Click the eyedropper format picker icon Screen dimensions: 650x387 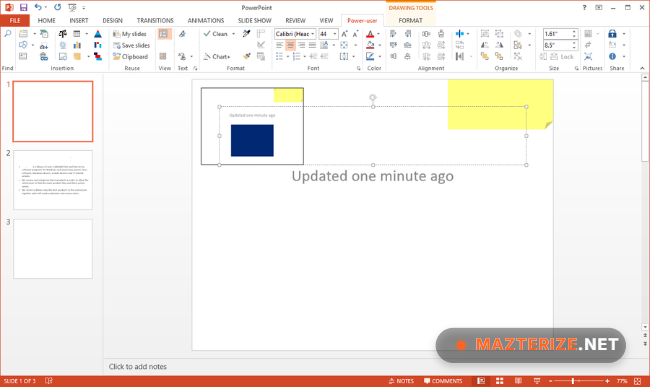247,34
